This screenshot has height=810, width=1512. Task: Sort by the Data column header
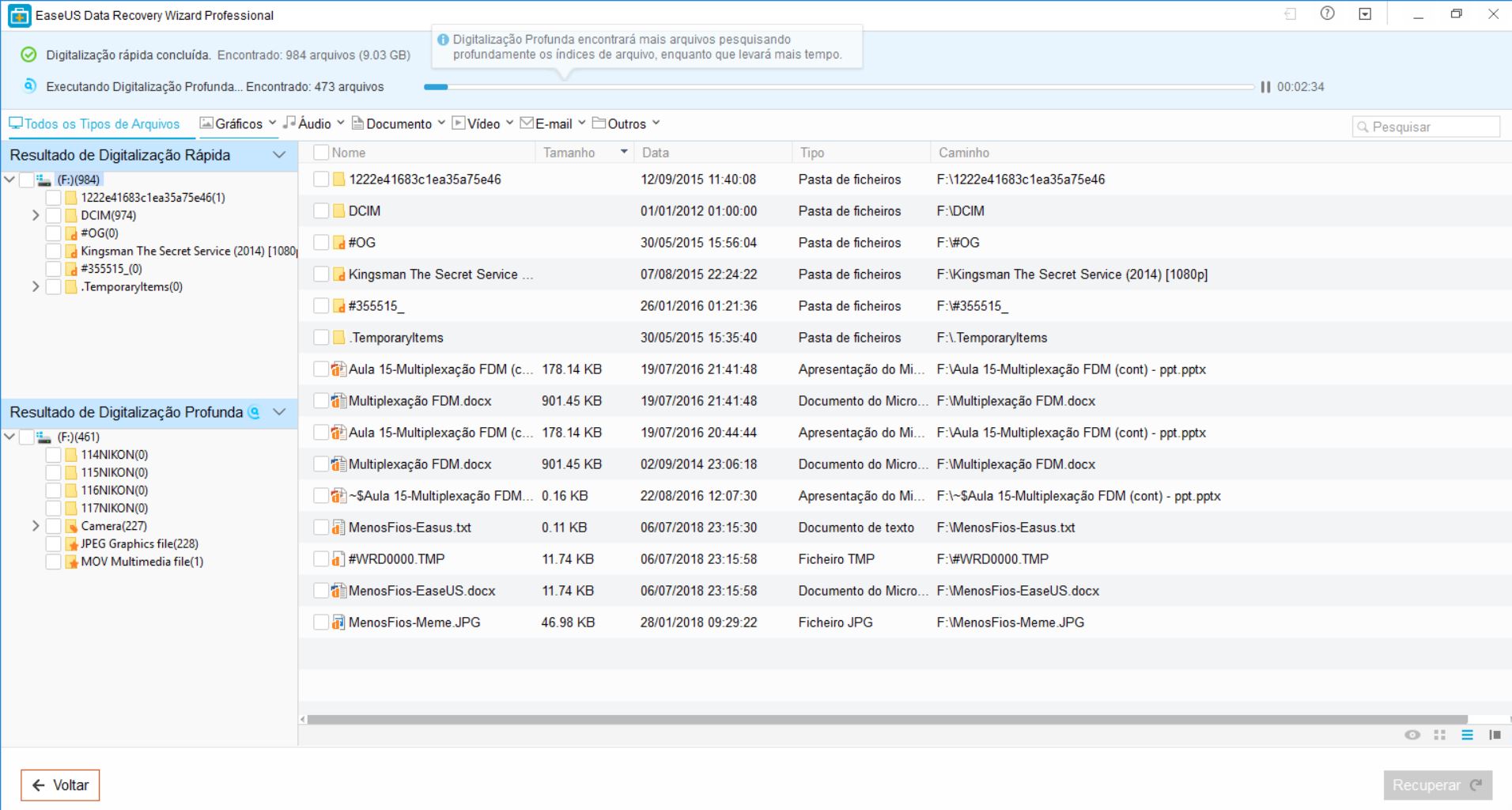pyautogui.click(x=713, y=153)
